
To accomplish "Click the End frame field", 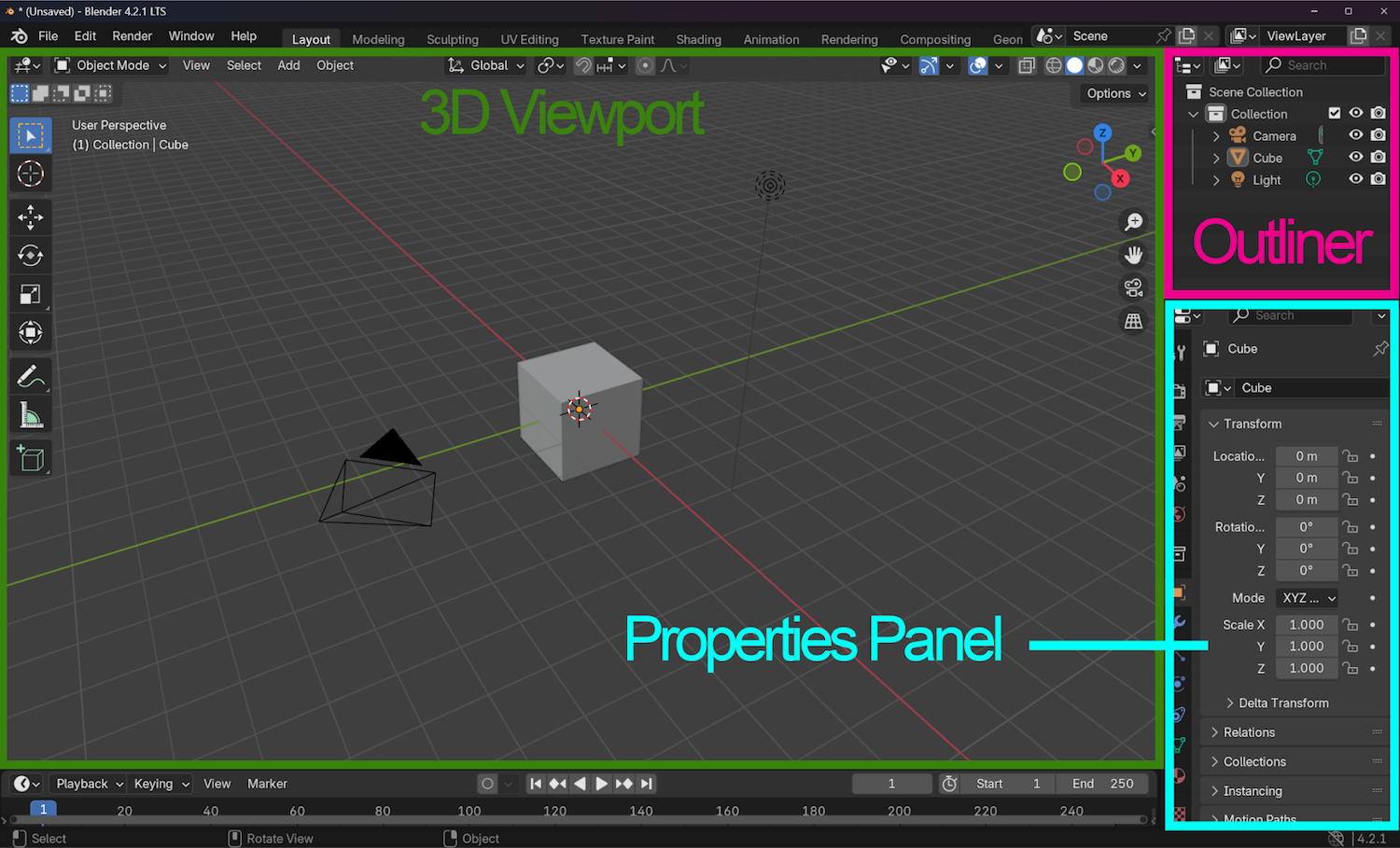I will 1103,784.
